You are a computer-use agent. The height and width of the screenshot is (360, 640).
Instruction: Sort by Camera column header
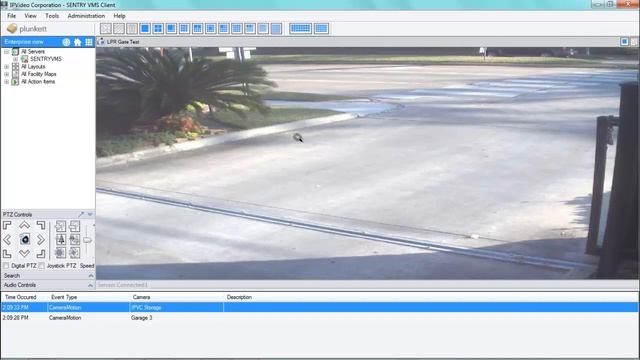click(141, 297)
